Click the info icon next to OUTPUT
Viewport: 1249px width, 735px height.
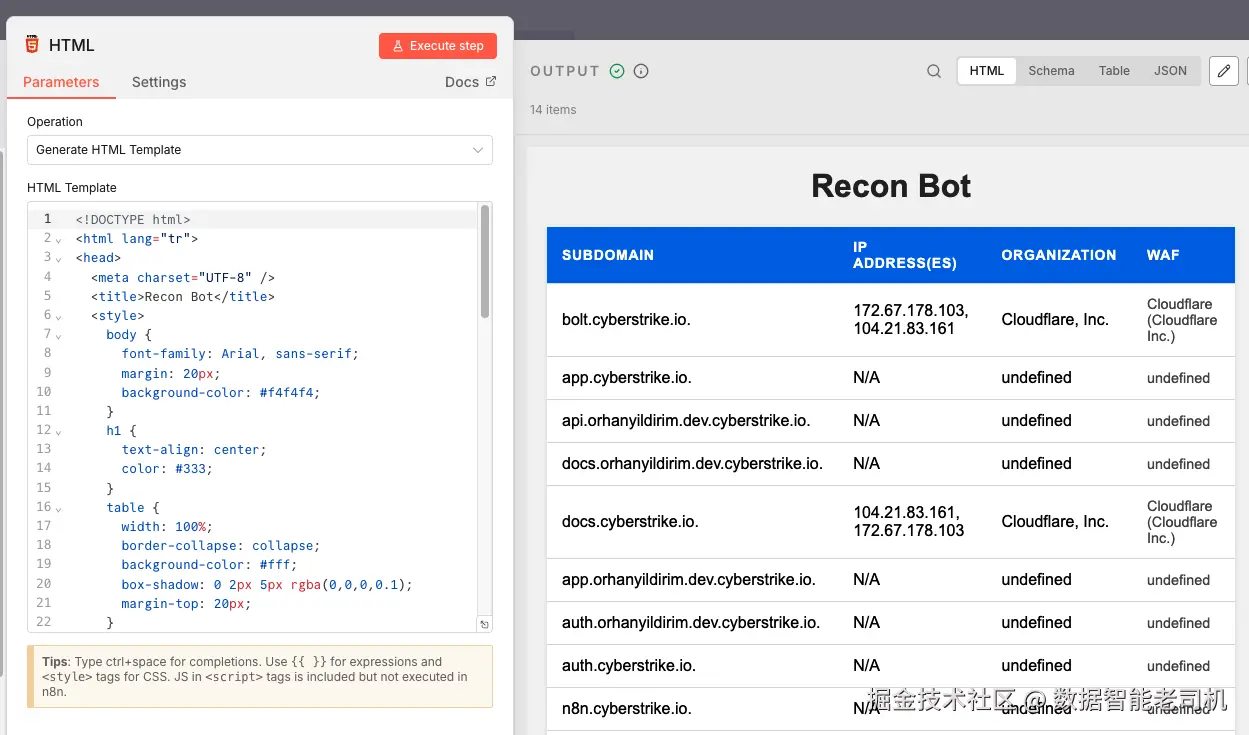click(642, 71)
